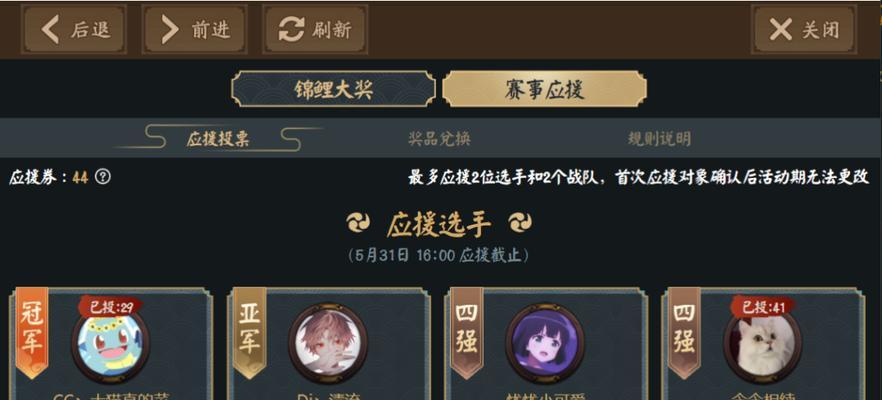Click the 已投:41 vote count tag
Viewport: 882px width, 400px height.
(x=762, y=307)
